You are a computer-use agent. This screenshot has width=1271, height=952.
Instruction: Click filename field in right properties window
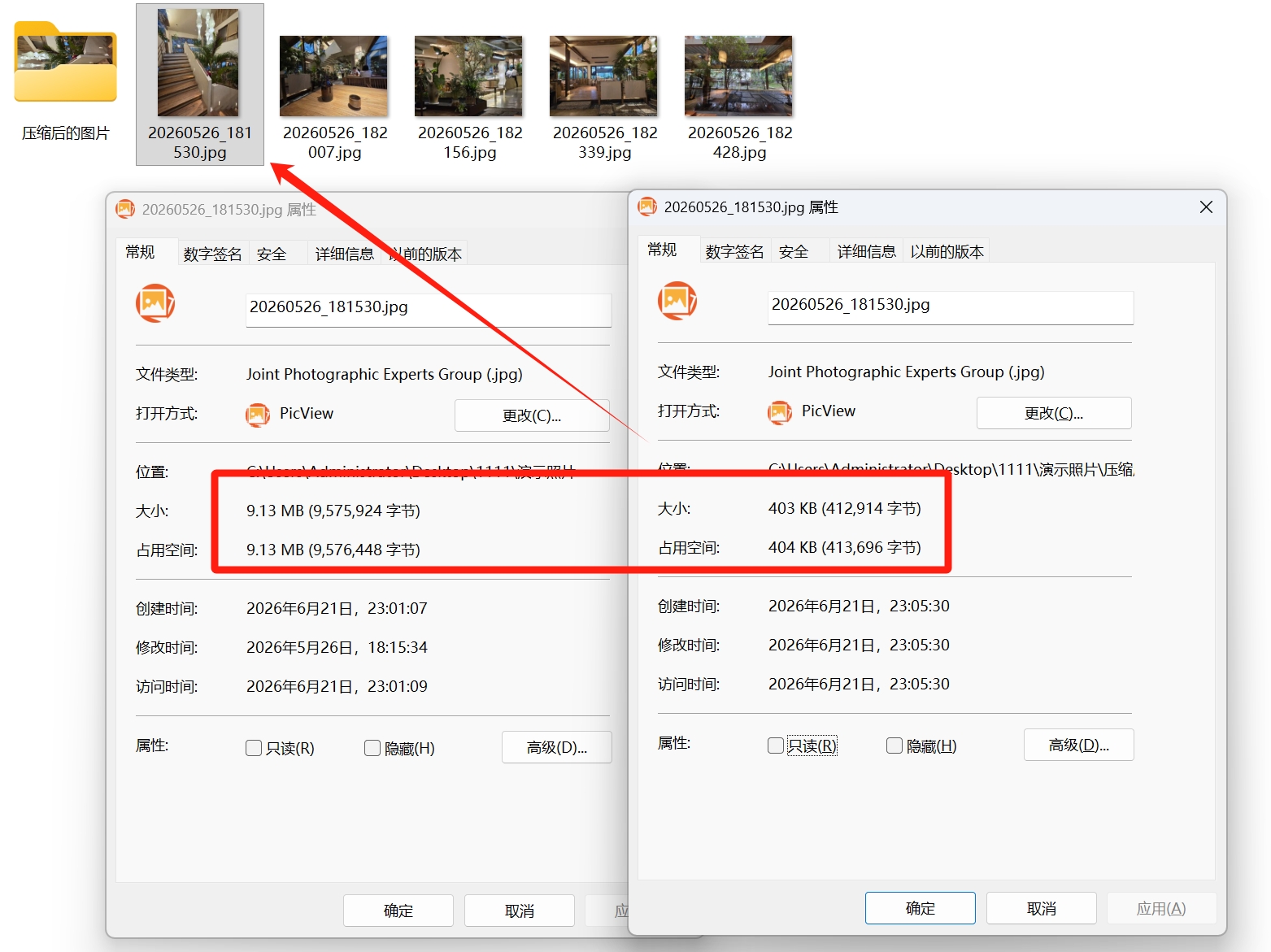point(951,307)
